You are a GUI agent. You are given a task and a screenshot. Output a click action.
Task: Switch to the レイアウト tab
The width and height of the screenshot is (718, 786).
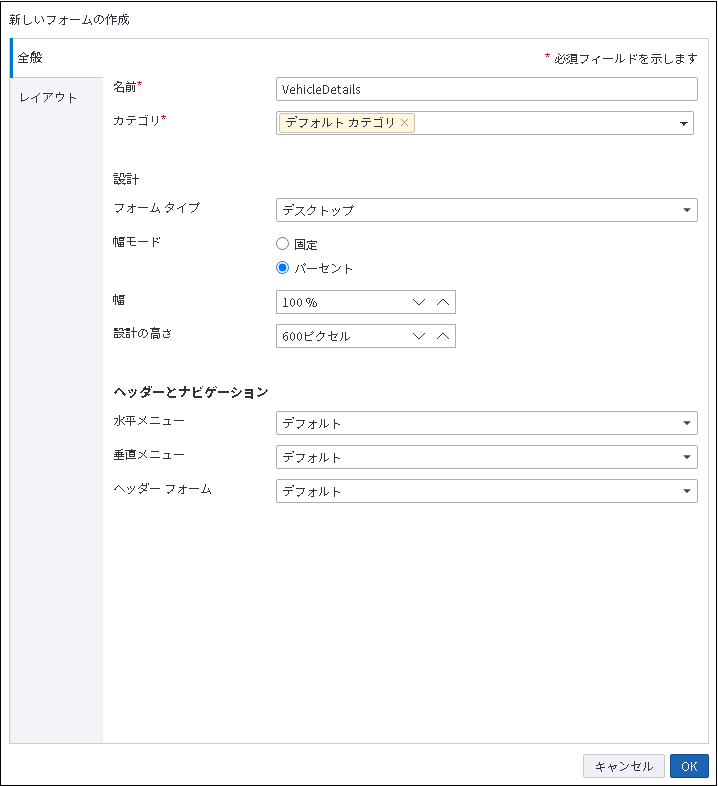(x=49, y=97)
